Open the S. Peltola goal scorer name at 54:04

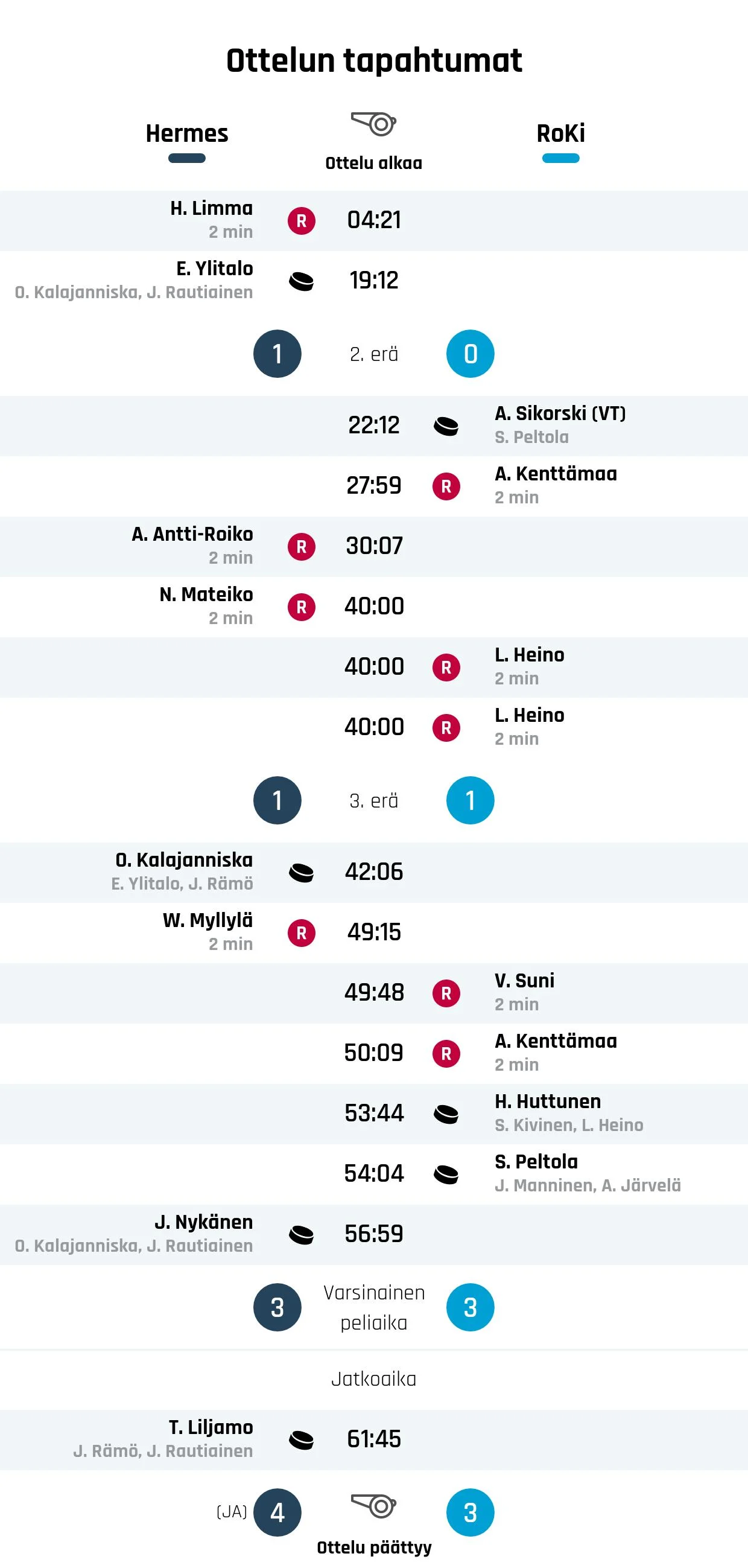[536, 1161]
